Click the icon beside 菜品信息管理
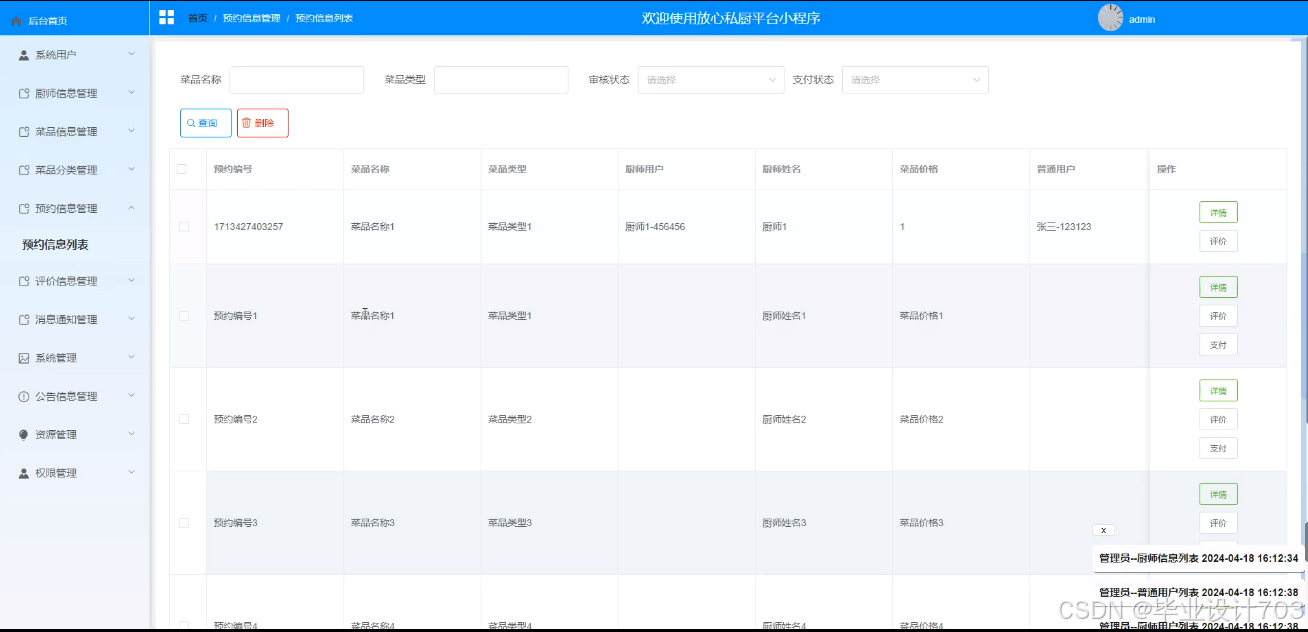Screen dimensions: 1308x632 coord(24,131)
